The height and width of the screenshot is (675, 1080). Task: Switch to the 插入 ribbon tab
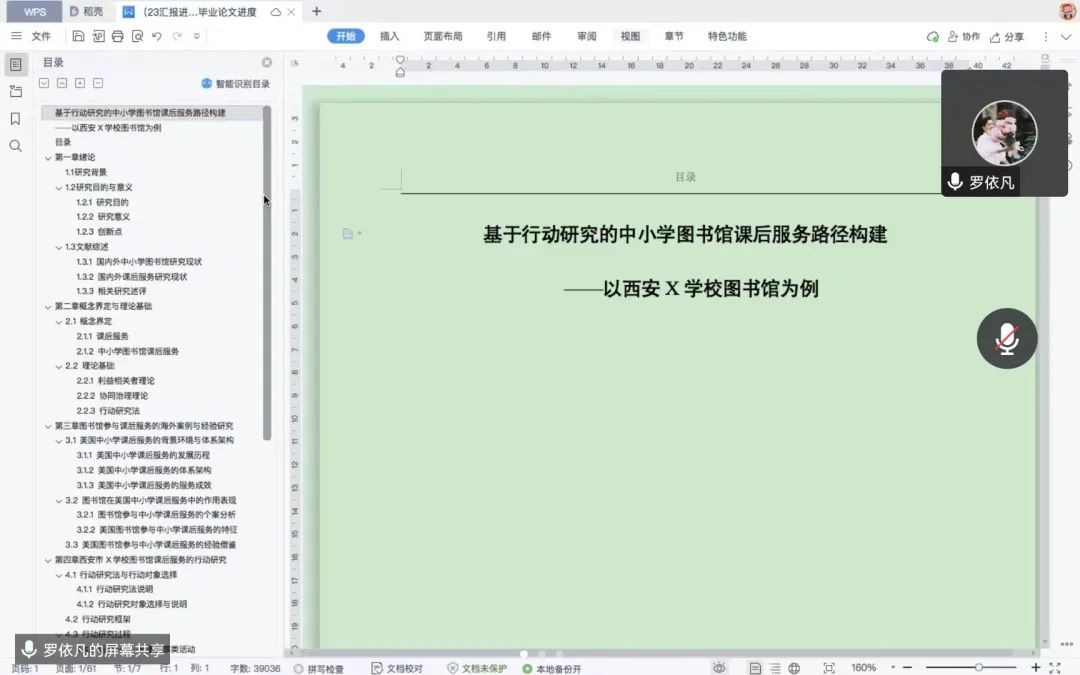click(x=389, y=36)
